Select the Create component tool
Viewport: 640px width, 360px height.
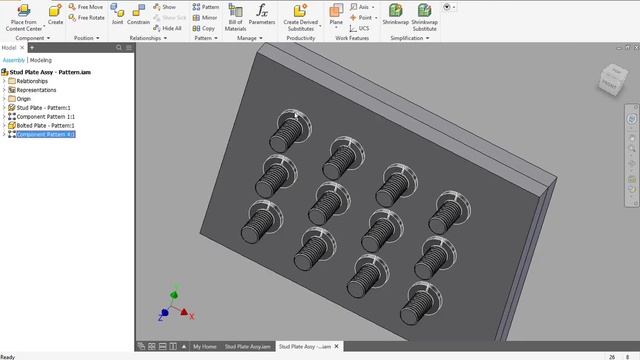(55, 15)
